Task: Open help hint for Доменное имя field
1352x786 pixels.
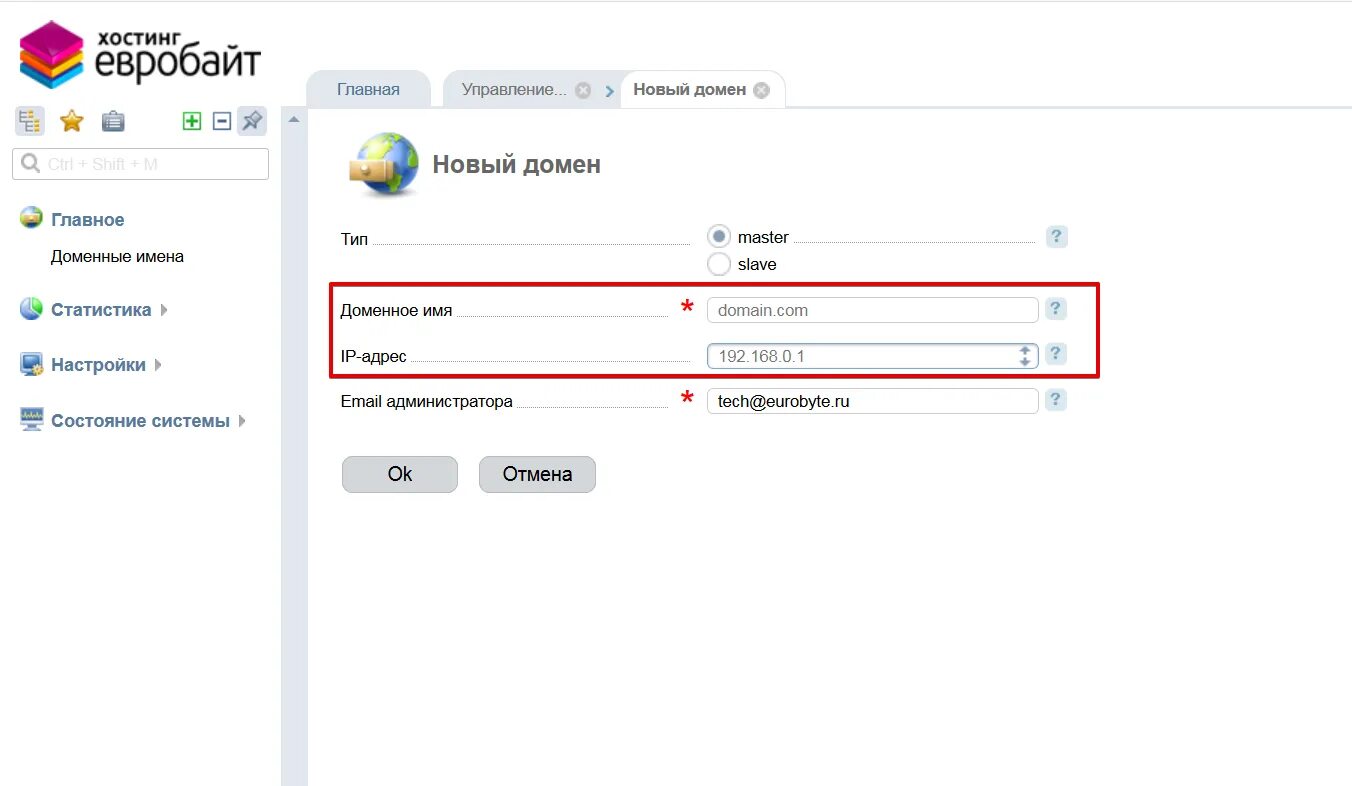Action: point(1056,309)
